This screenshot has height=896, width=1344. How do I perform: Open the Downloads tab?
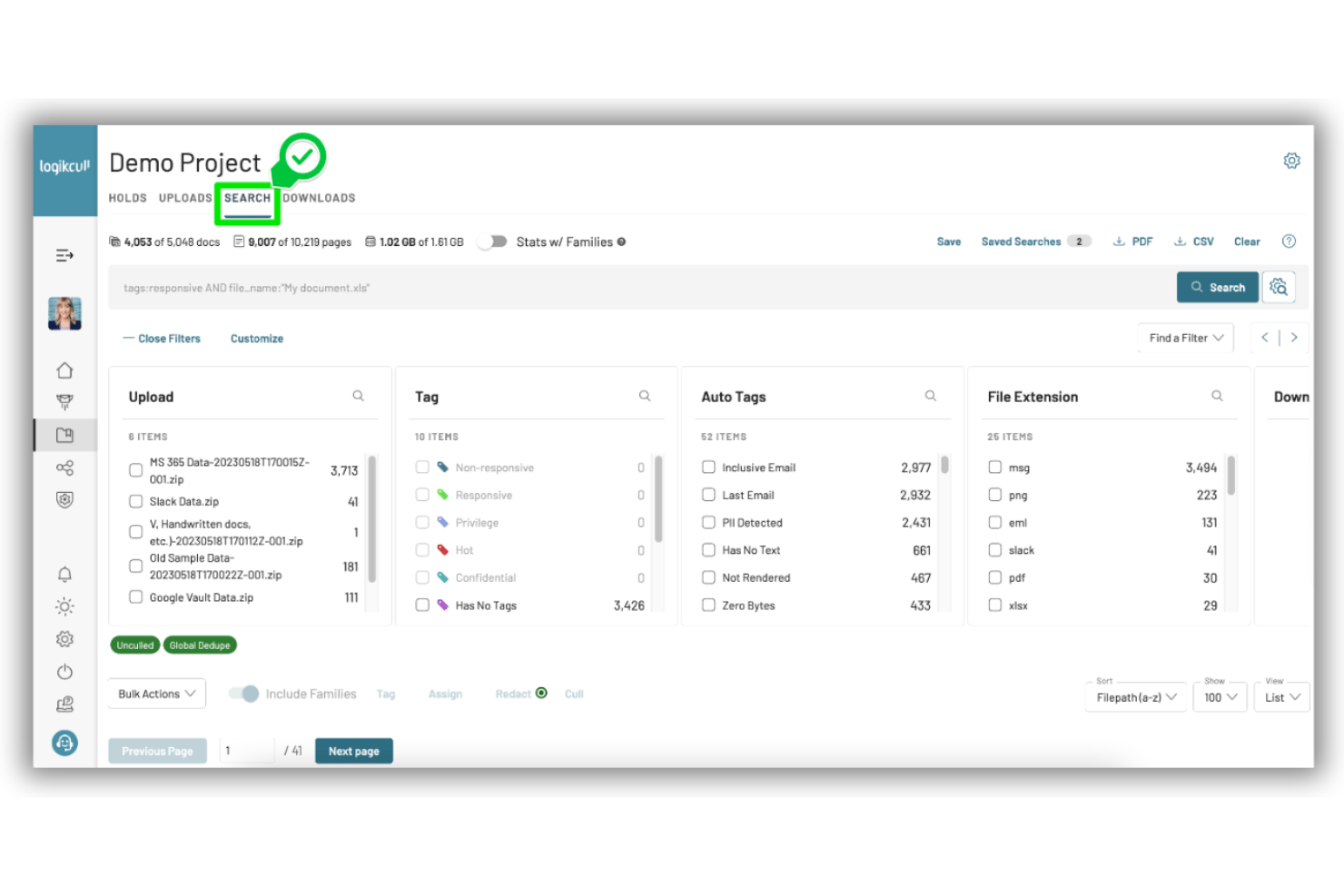click(319, 198)
